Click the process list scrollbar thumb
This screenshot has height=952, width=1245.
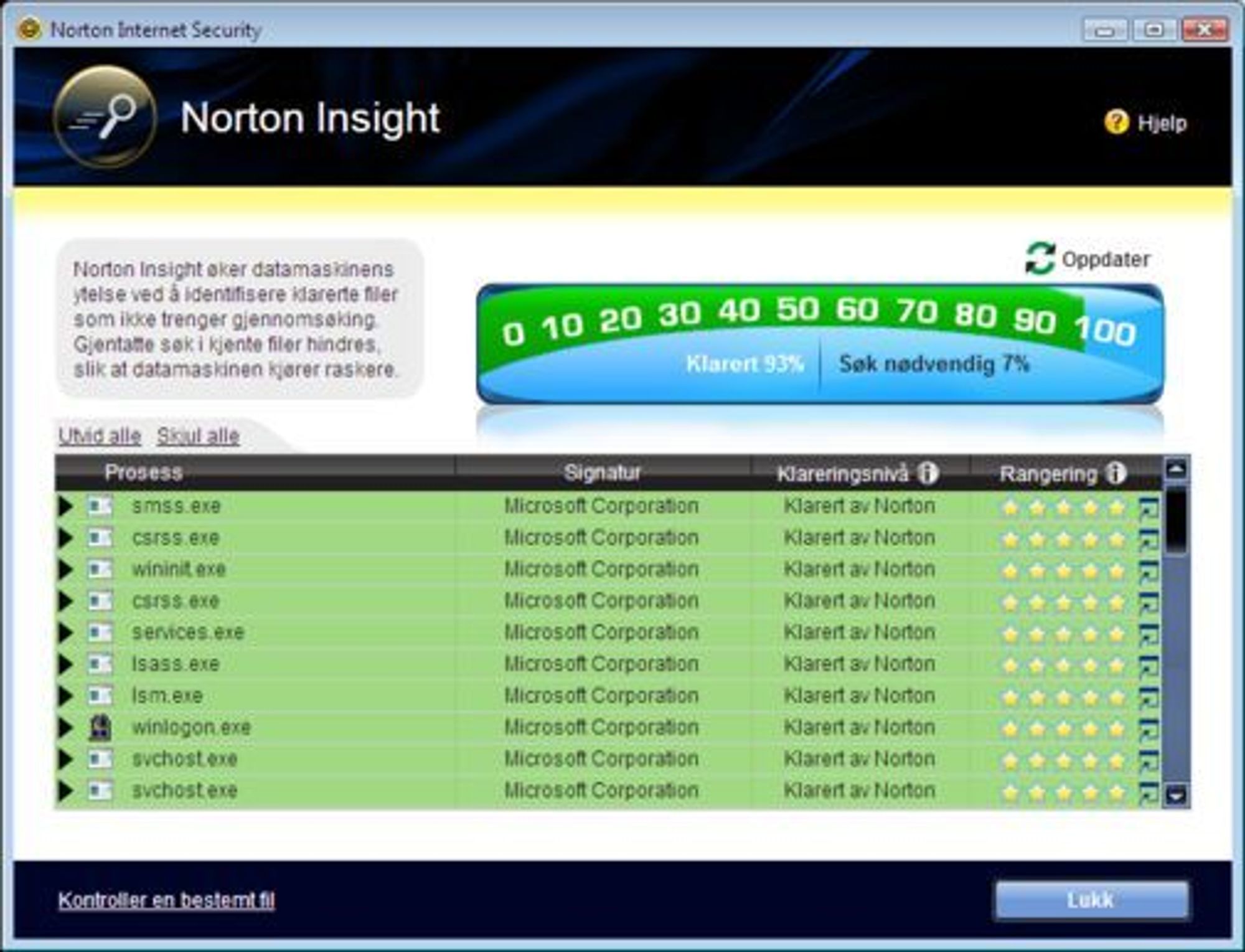pos(1176,520)
